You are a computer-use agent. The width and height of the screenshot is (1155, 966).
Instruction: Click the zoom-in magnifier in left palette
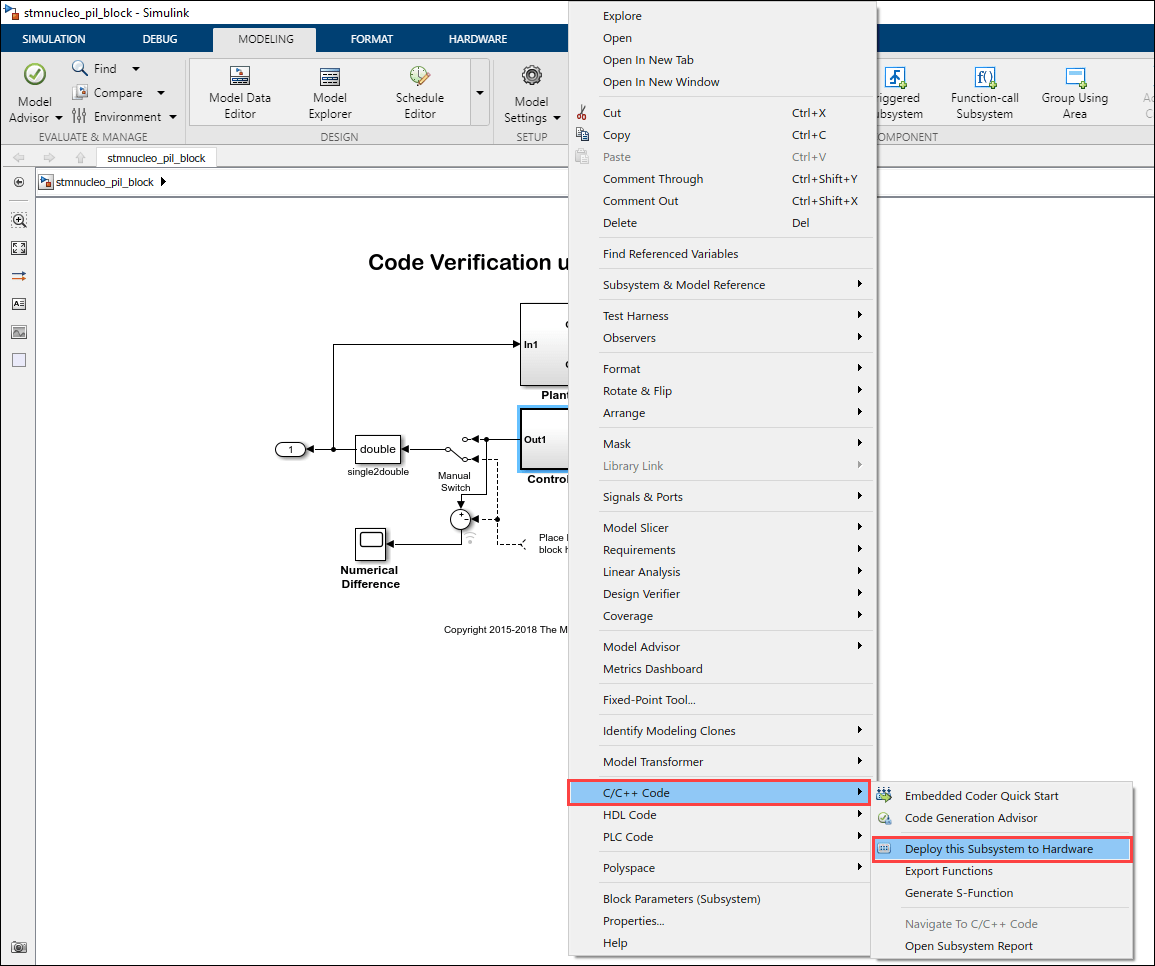click(x=19, y=220)
